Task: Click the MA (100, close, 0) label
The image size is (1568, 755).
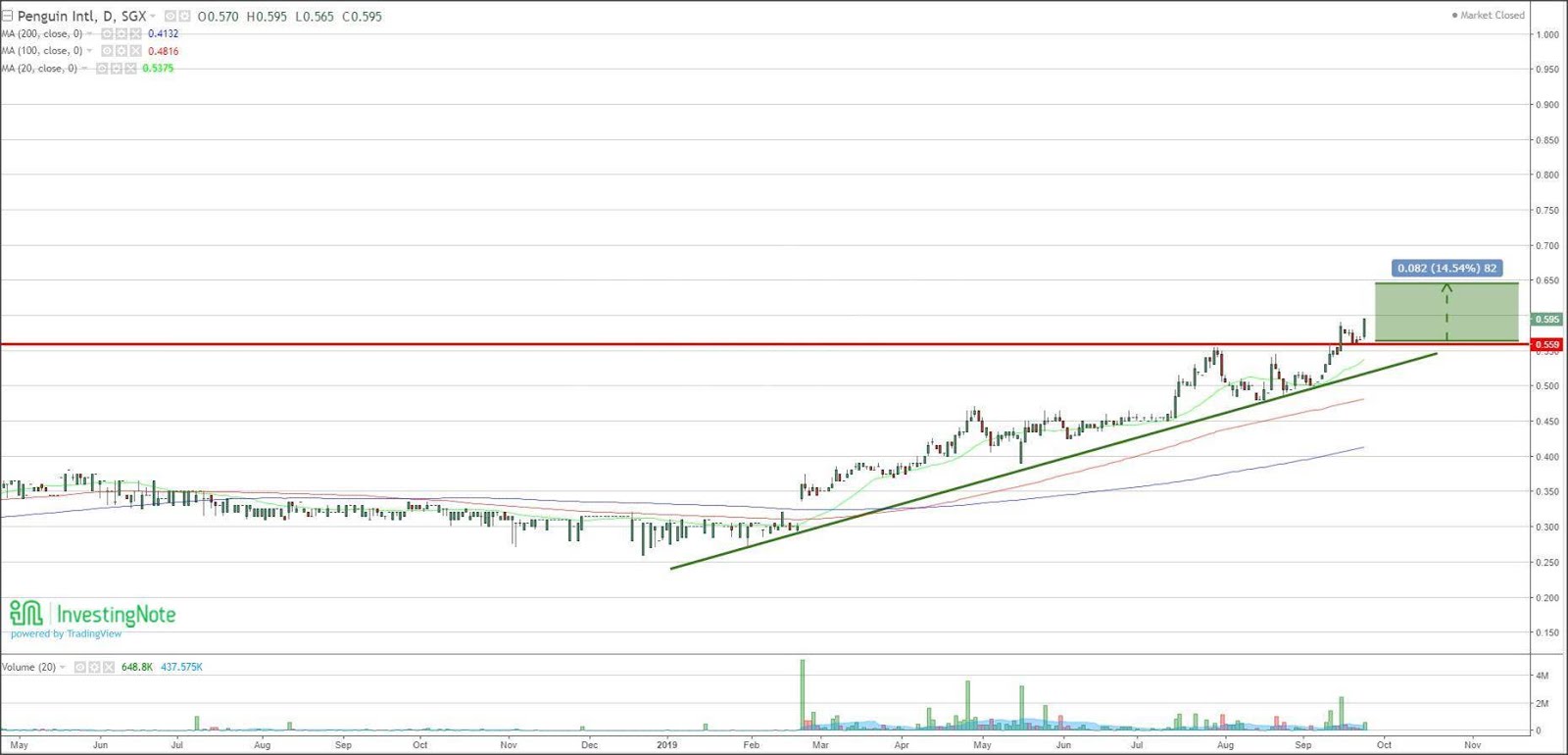Action: click(x=42, y=51)
